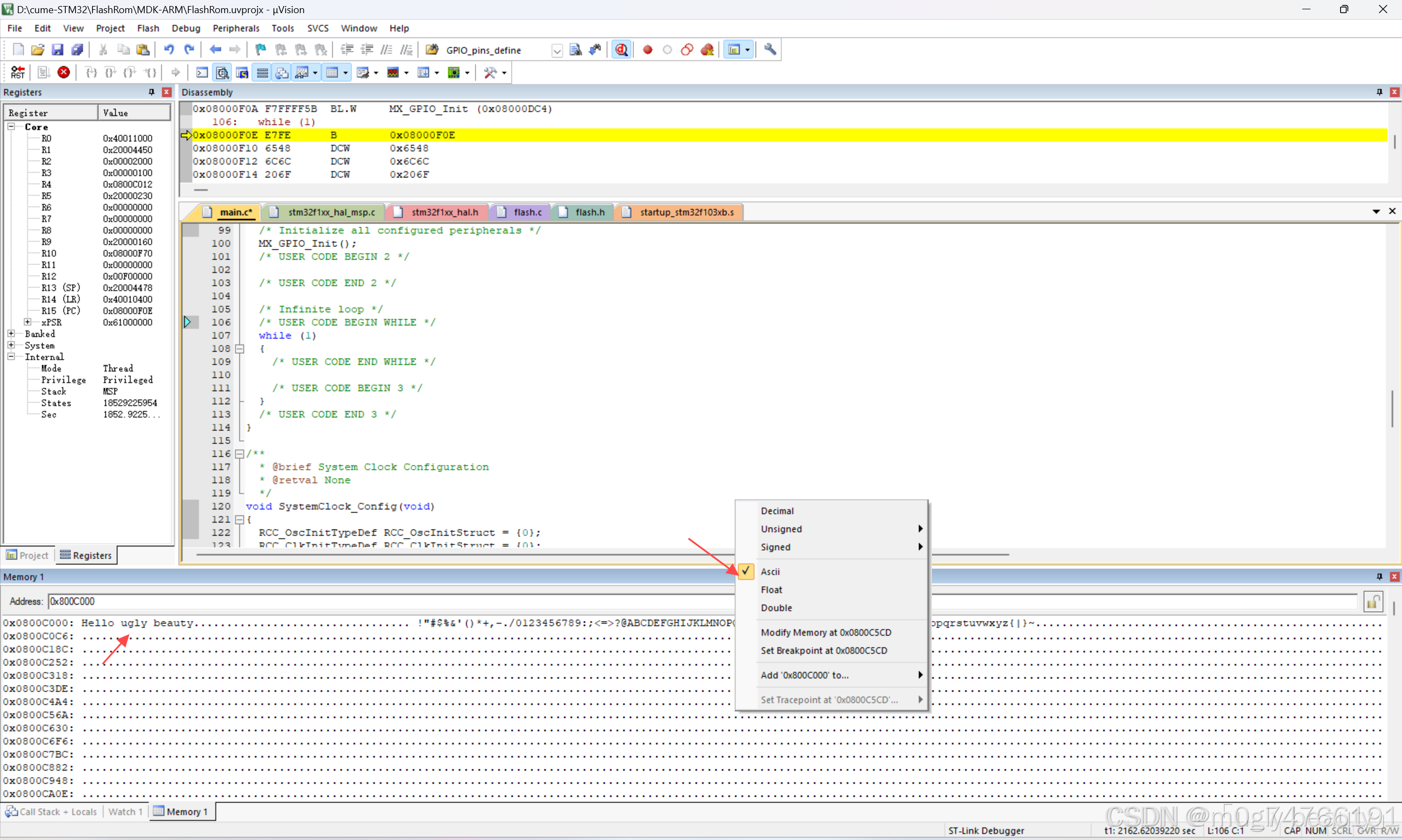Click Save file icon

[58, 50]
